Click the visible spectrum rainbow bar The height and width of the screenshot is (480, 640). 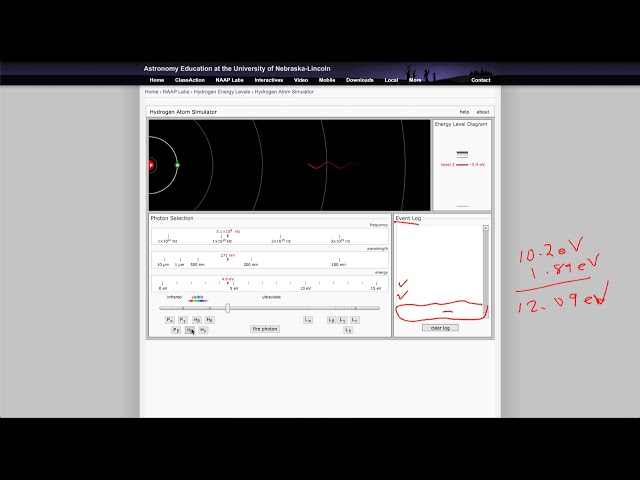[198, 301]
